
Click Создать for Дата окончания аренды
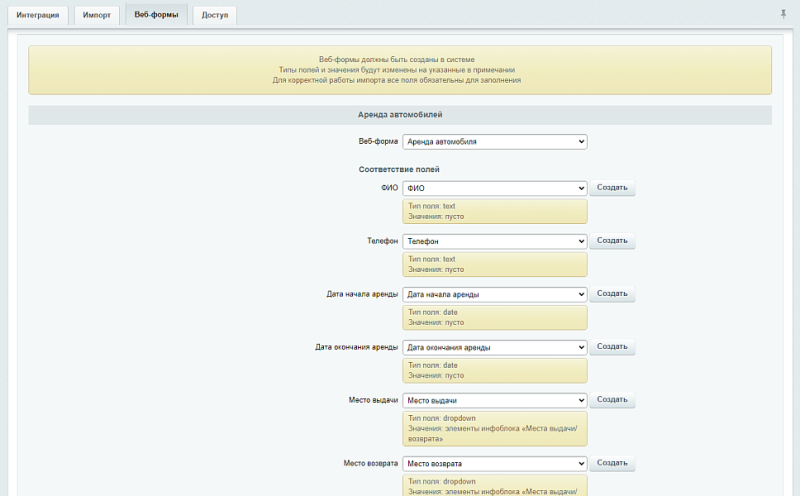click(x=612, y=346)
